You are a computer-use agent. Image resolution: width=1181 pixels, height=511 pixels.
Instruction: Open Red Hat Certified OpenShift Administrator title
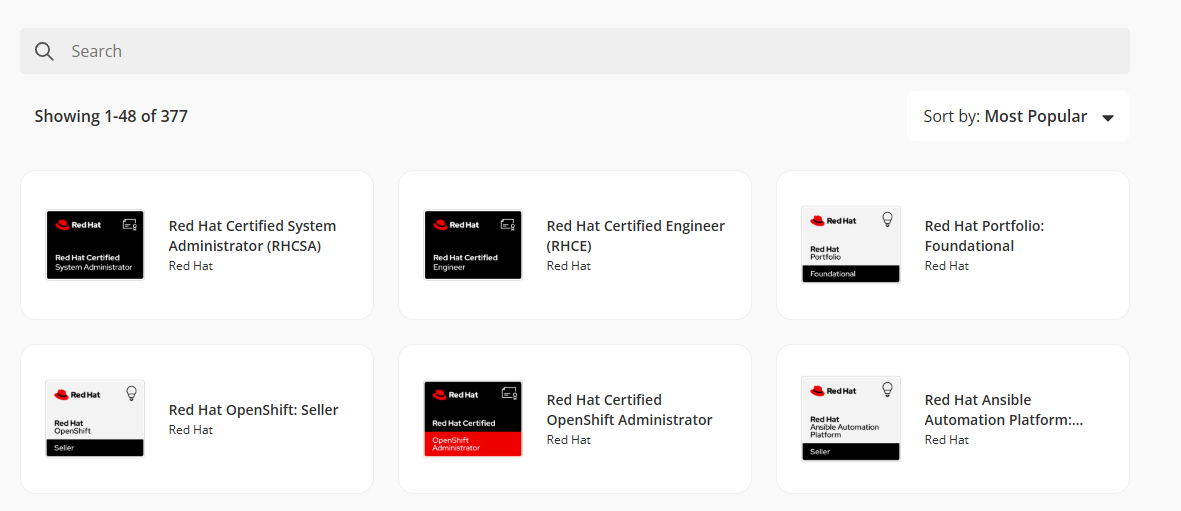click(x=630, y=410)
